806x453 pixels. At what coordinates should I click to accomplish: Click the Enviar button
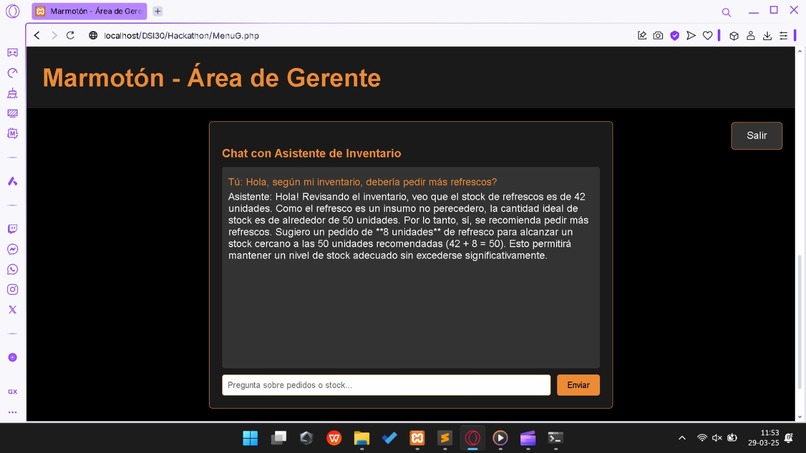pos(578,385)
